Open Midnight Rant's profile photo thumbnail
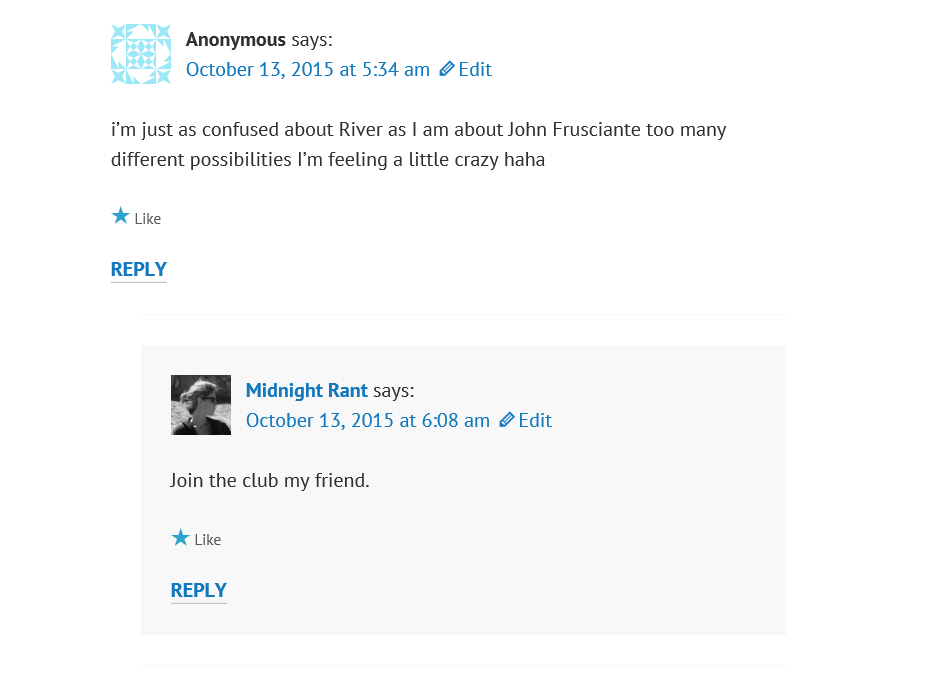This screenshot has height=680, width=928. [x=201, y=405]
